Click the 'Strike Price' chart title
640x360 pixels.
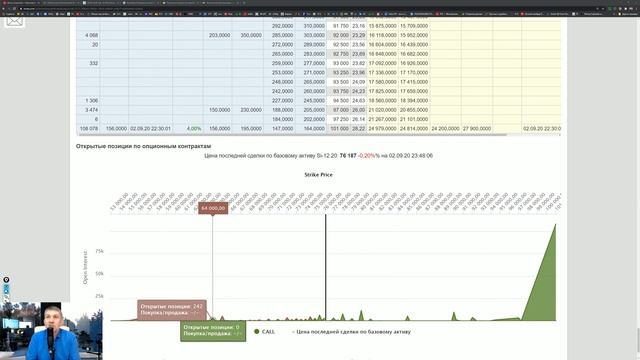pos(318,174)
